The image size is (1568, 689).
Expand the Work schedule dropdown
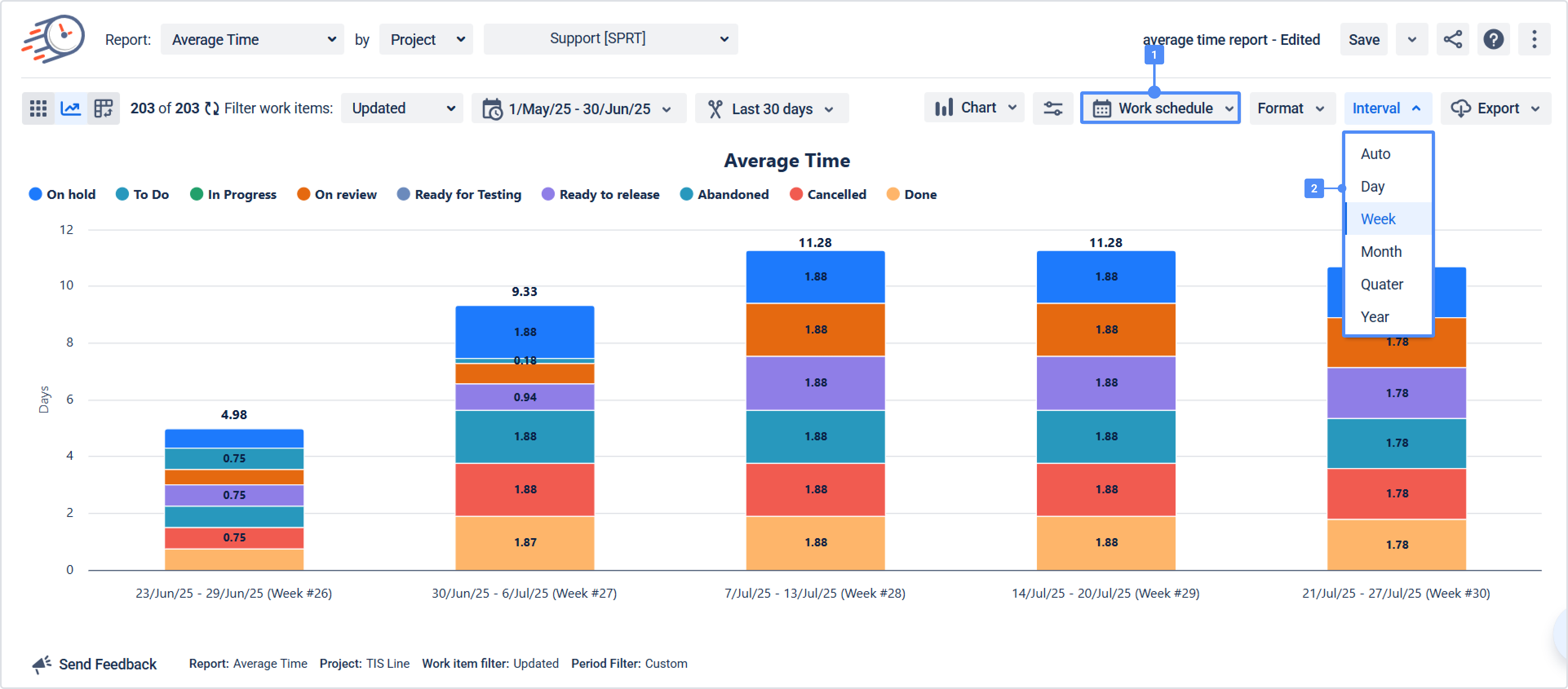click(1160, 109)
